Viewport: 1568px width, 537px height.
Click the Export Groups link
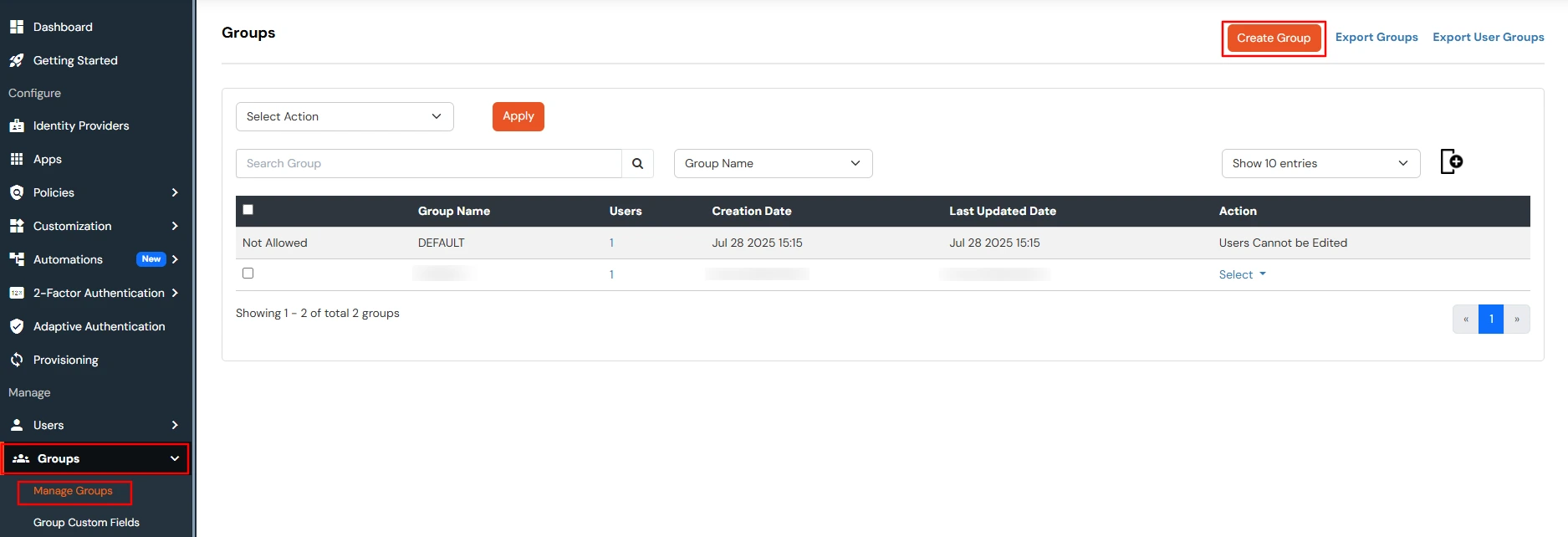coord(1376,37)
